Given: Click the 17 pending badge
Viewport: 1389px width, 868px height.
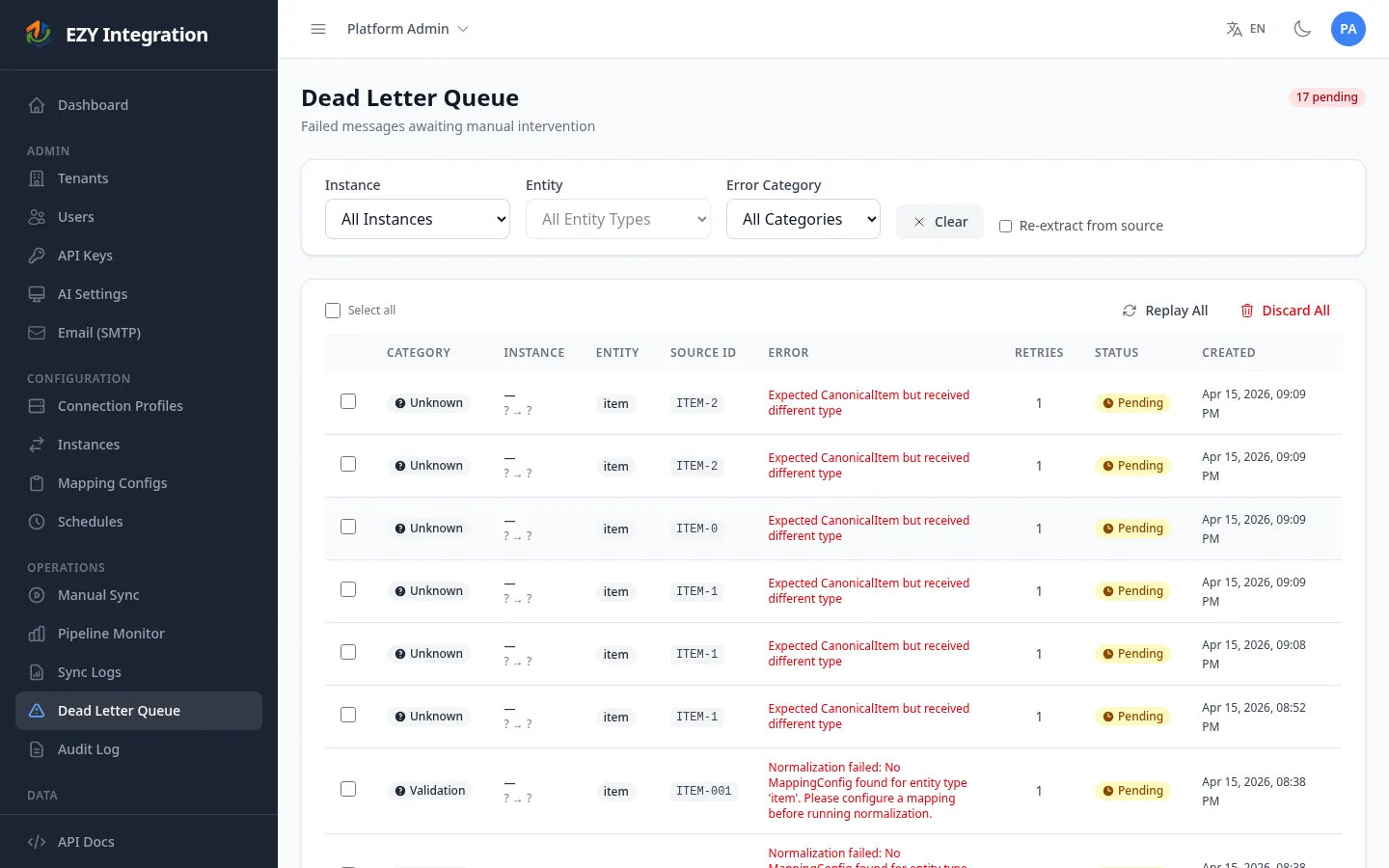Looking at the screenshot, I should click(1327, 97).
